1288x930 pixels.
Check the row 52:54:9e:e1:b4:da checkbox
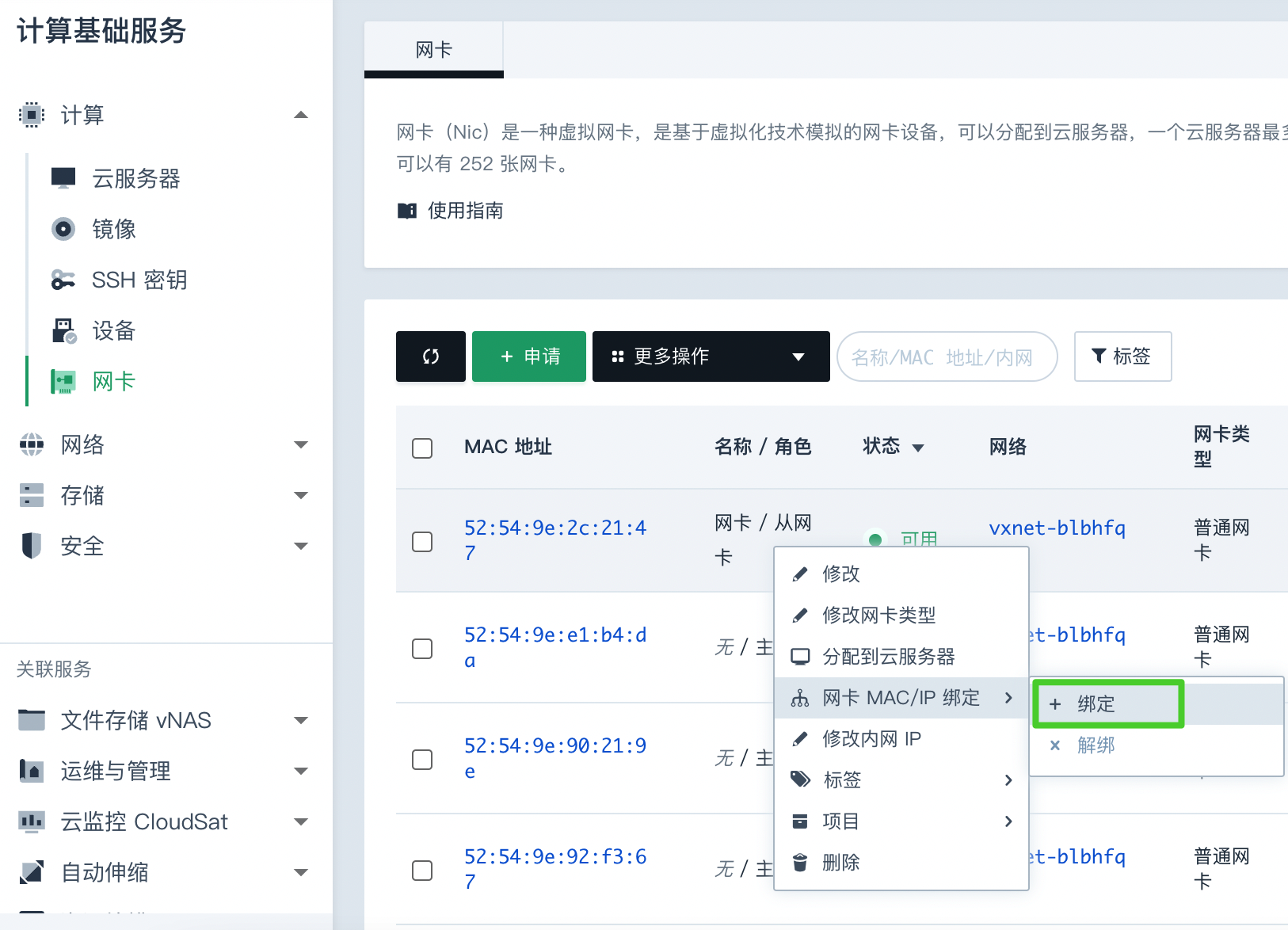click(x=422, y=649)
